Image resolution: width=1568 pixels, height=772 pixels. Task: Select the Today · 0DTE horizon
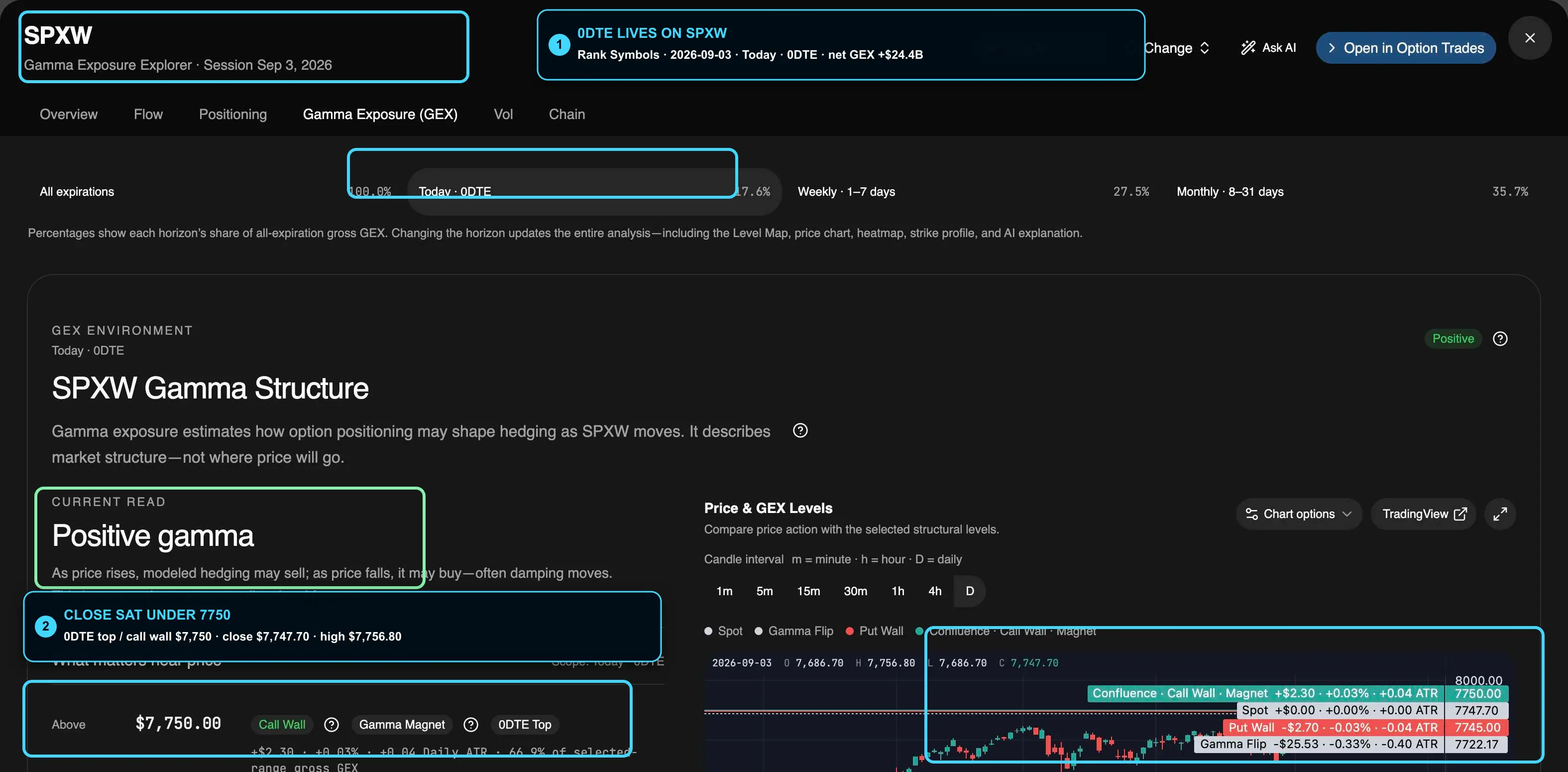click(594, 192)
